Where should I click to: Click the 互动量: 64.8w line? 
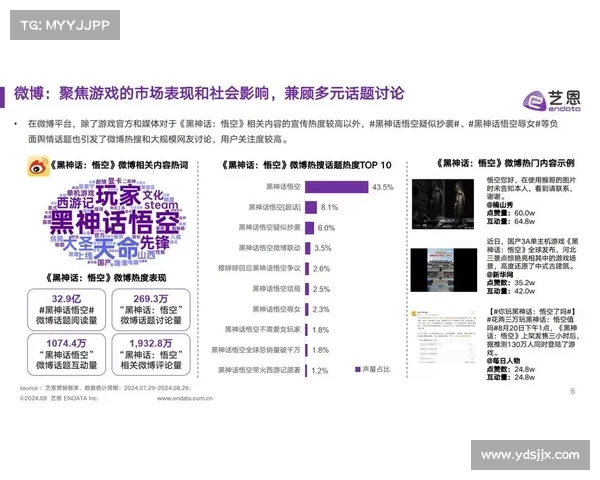click(511, 222)
